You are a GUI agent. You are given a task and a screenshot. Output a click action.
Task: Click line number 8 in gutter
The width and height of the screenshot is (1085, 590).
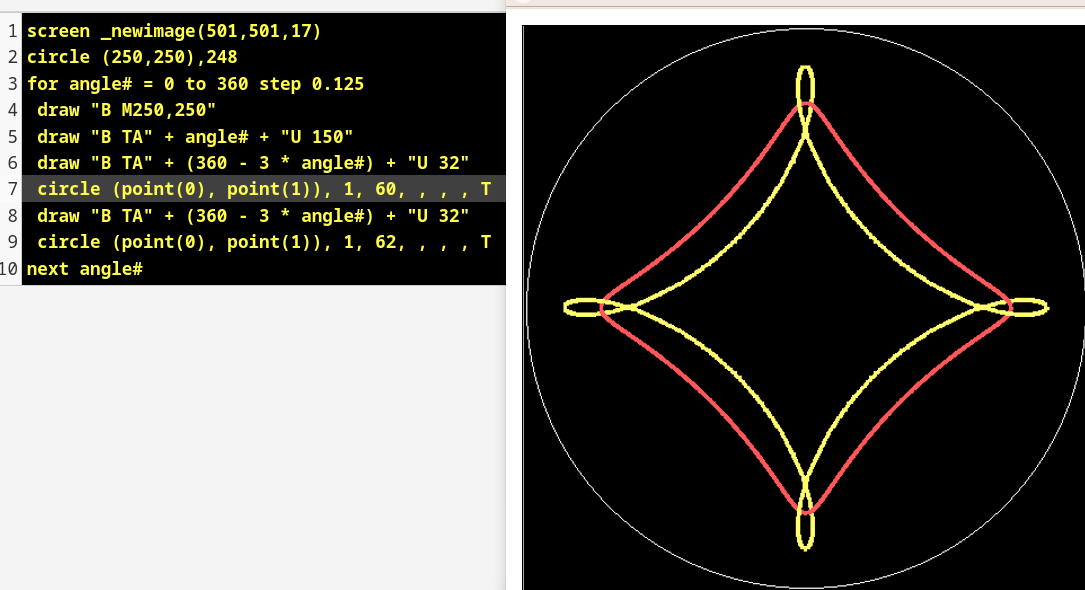click(12, 216)
